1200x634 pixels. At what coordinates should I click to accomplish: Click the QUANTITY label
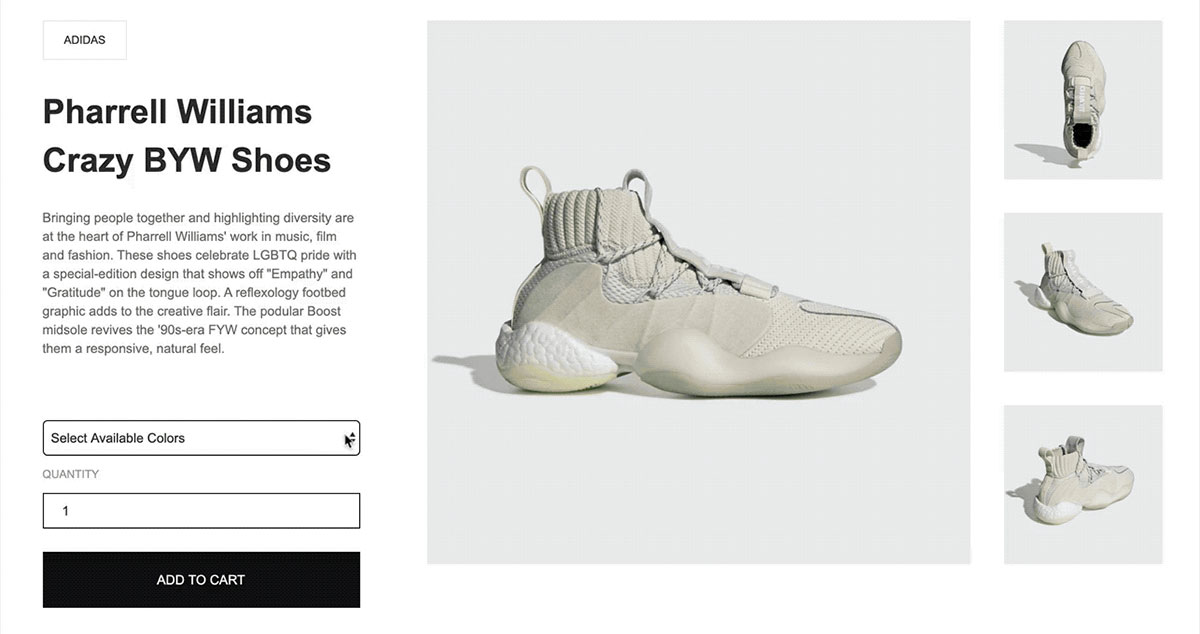[x=71, y=474]
